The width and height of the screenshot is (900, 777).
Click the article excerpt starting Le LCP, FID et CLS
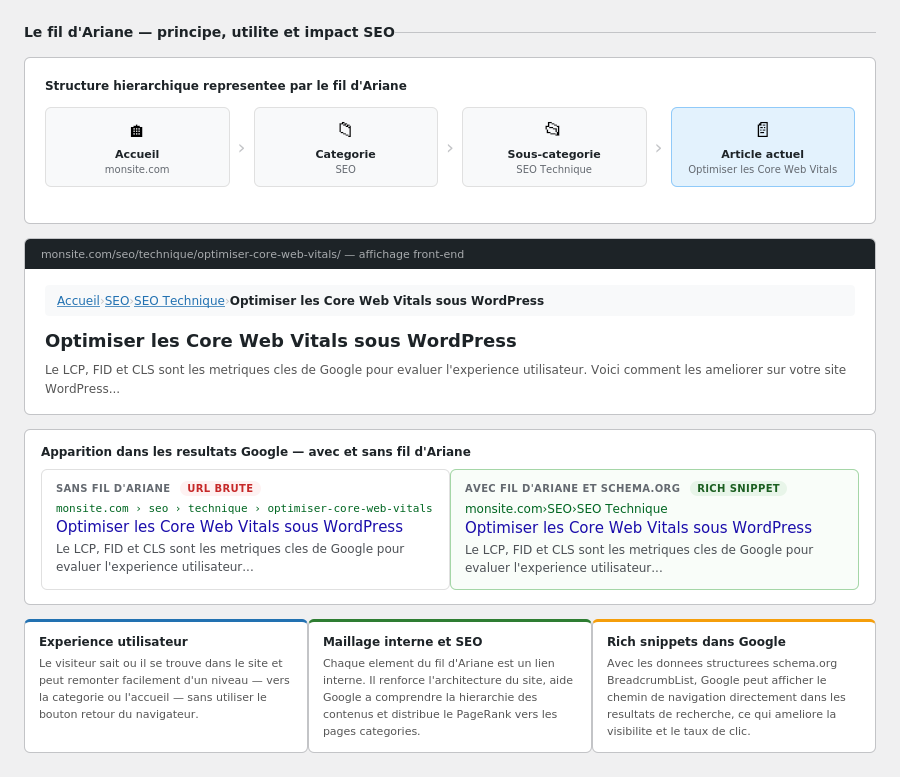click(445, 379)
